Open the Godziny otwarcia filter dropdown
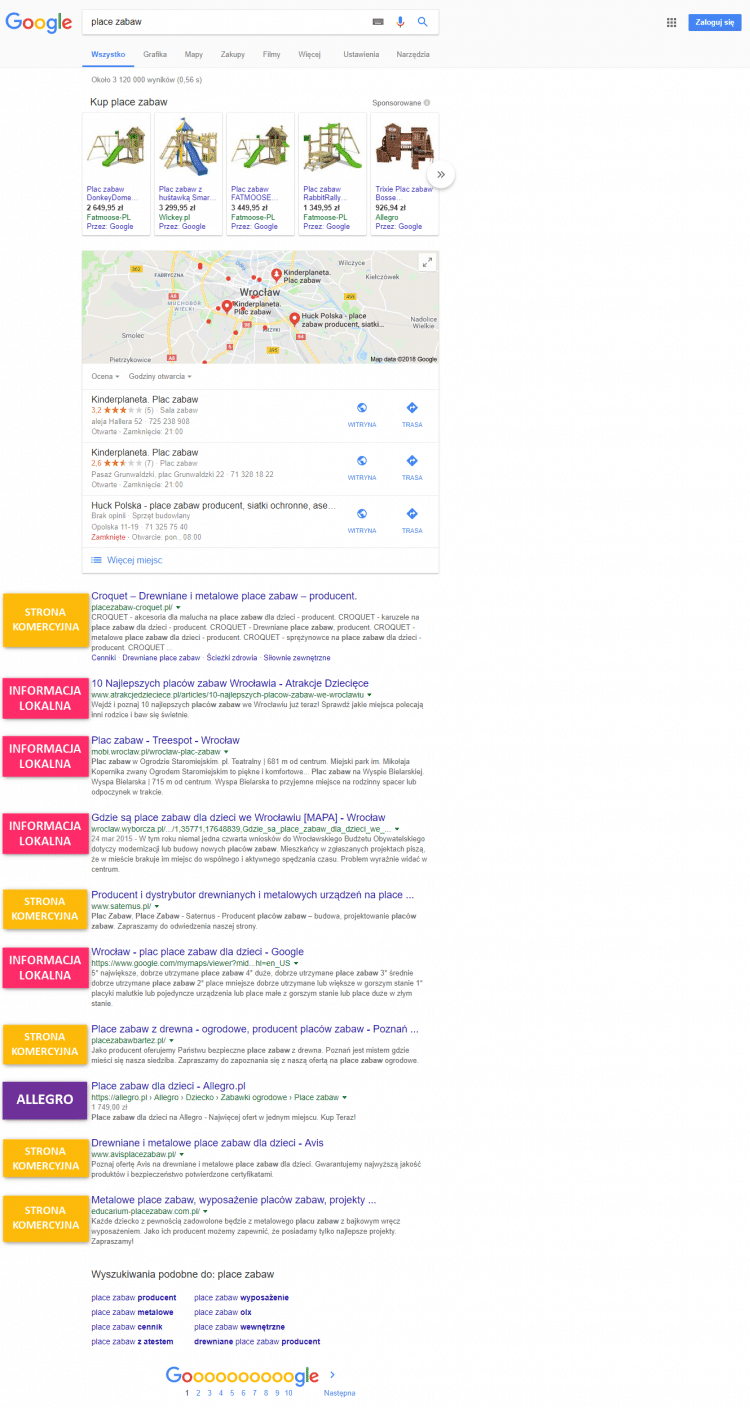 click(160, 376)
